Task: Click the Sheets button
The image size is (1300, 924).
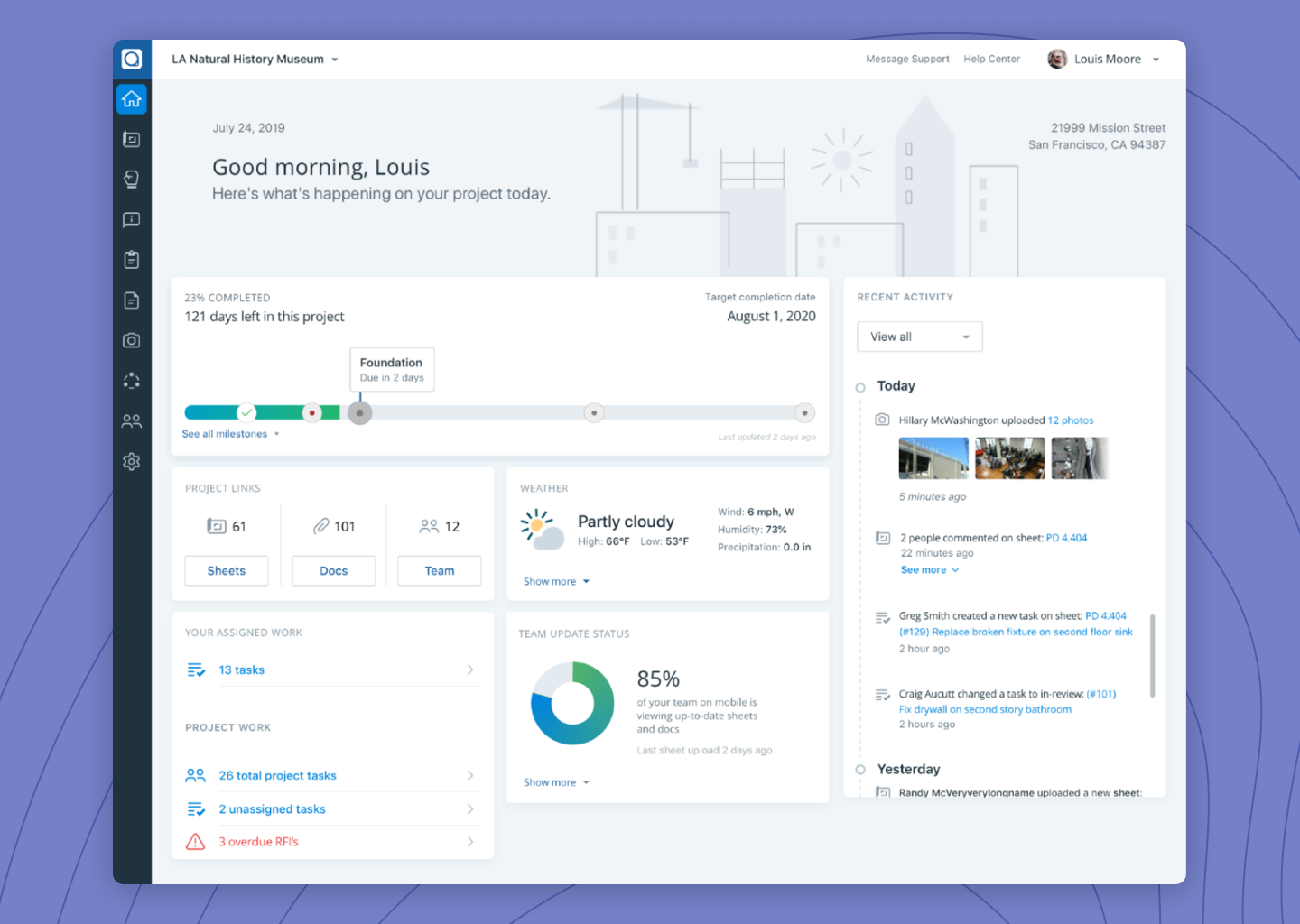Action: point(227,571)
